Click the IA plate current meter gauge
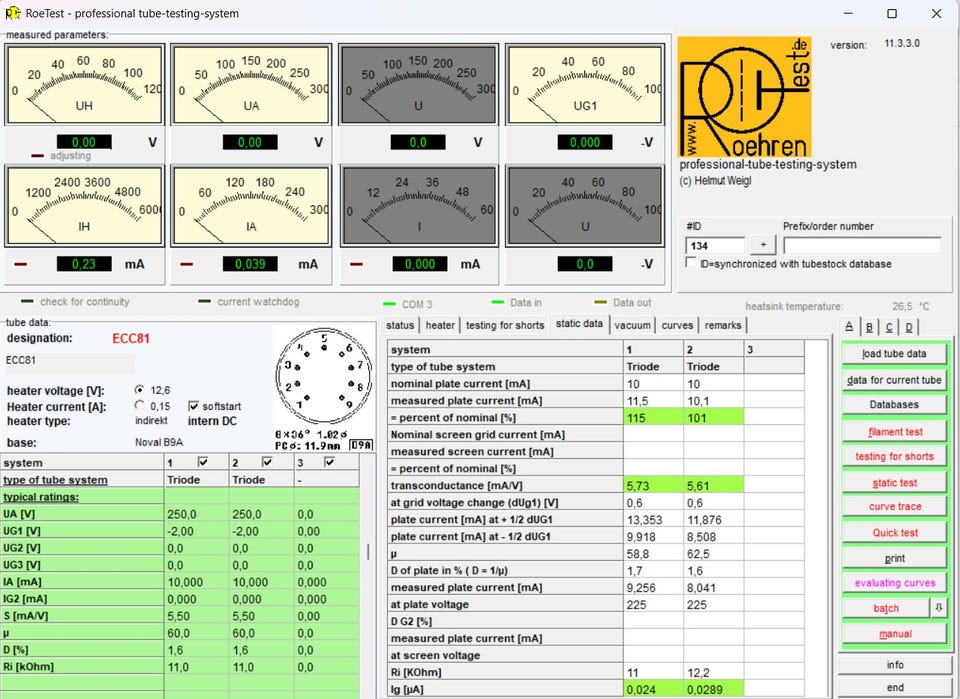 (251, 206)
